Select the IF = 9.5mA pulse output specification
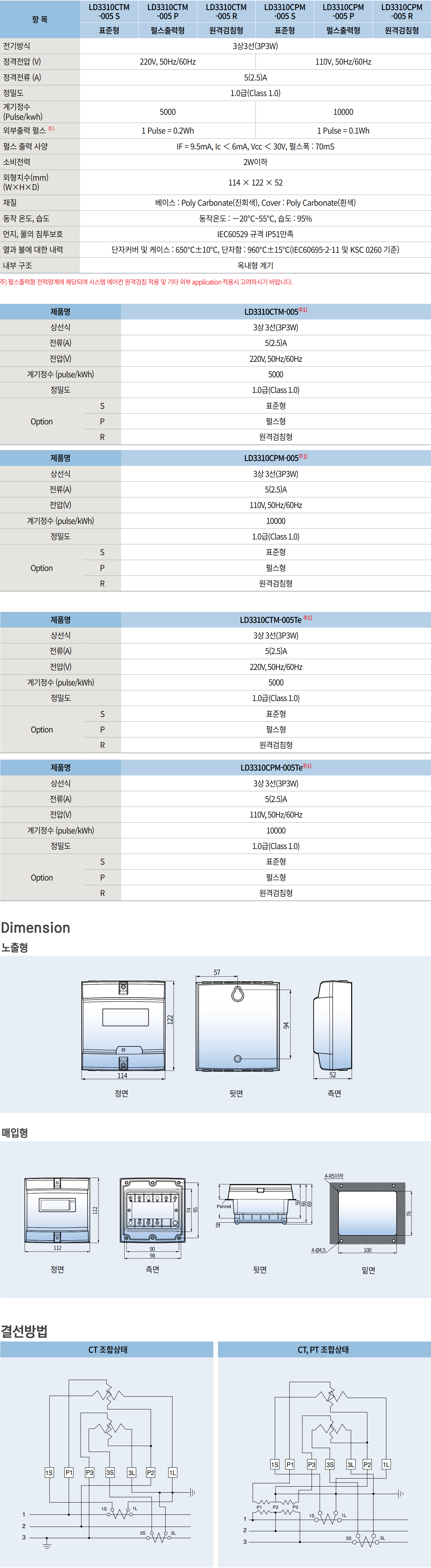The image size is (431, 1568). pyautogui.click(x=255, y=146)
